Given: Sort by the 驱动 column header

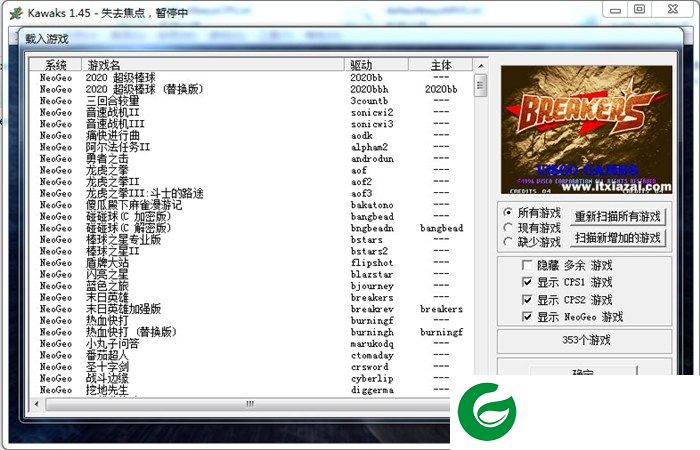Looking at the screenshot, I should click(x=376, y=65).
